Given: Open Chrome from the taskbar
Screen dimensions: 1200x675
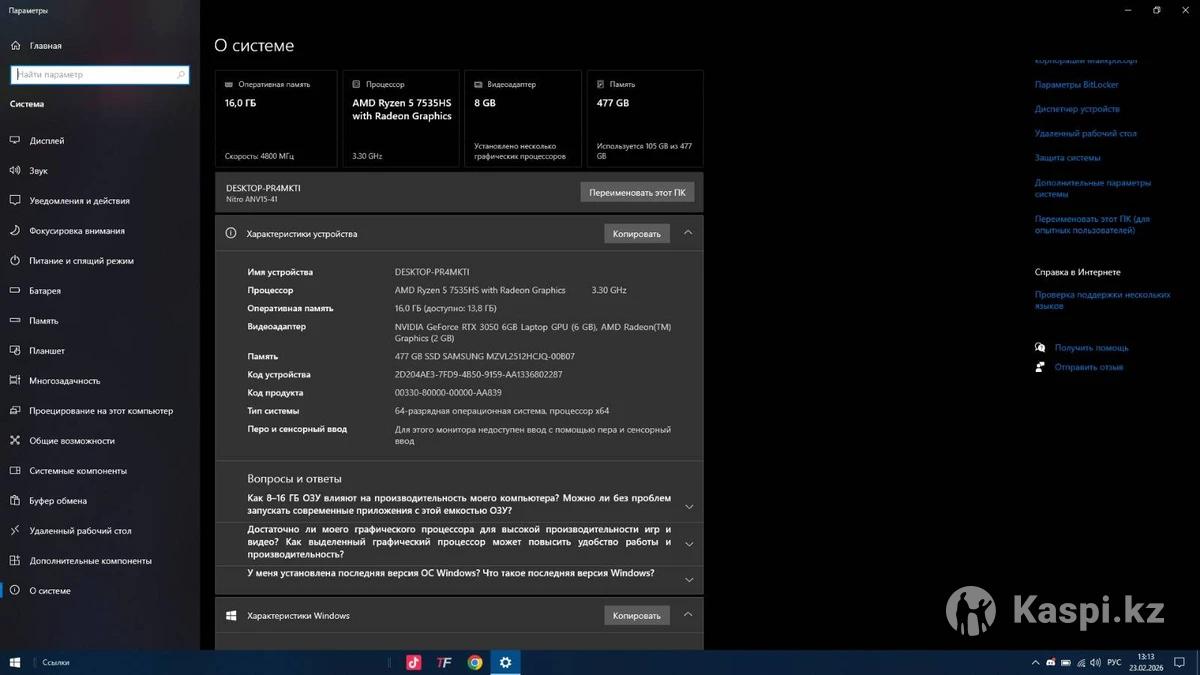Looking at the screenshot, I should point(475,662).
